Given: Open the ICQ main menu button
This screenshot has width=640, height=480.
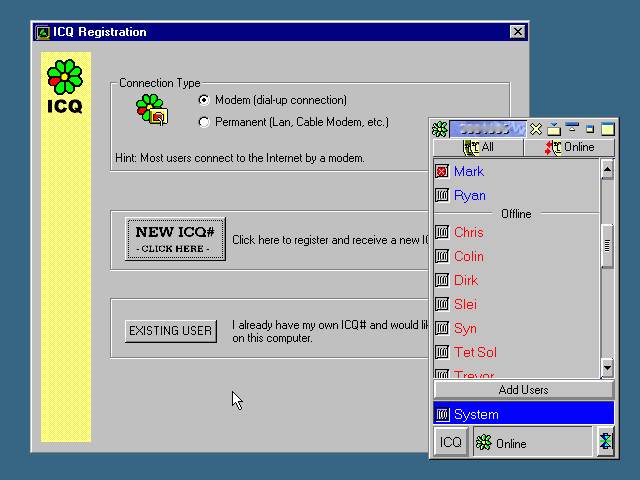Looking at the screenshot, I should coord(451,443).
